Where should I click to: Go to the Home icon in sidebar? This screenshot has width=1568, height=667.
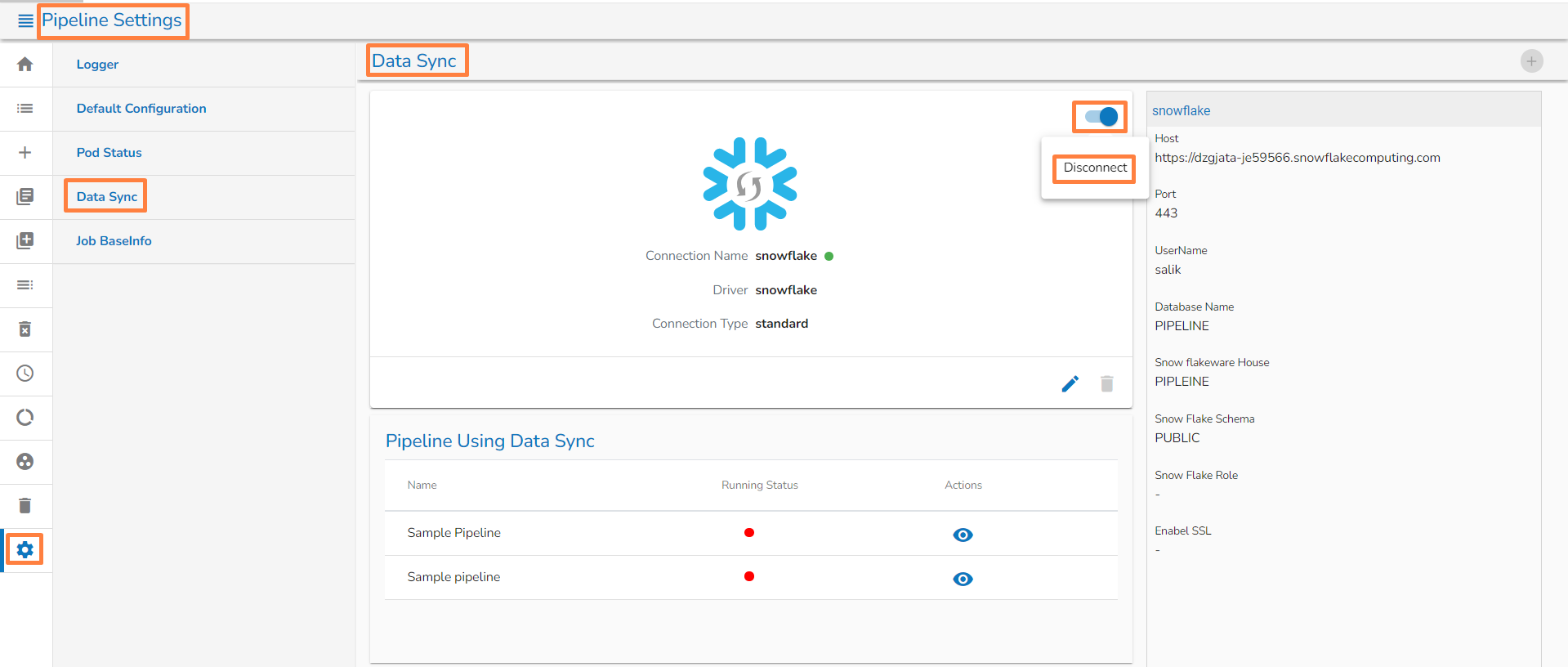25,65
